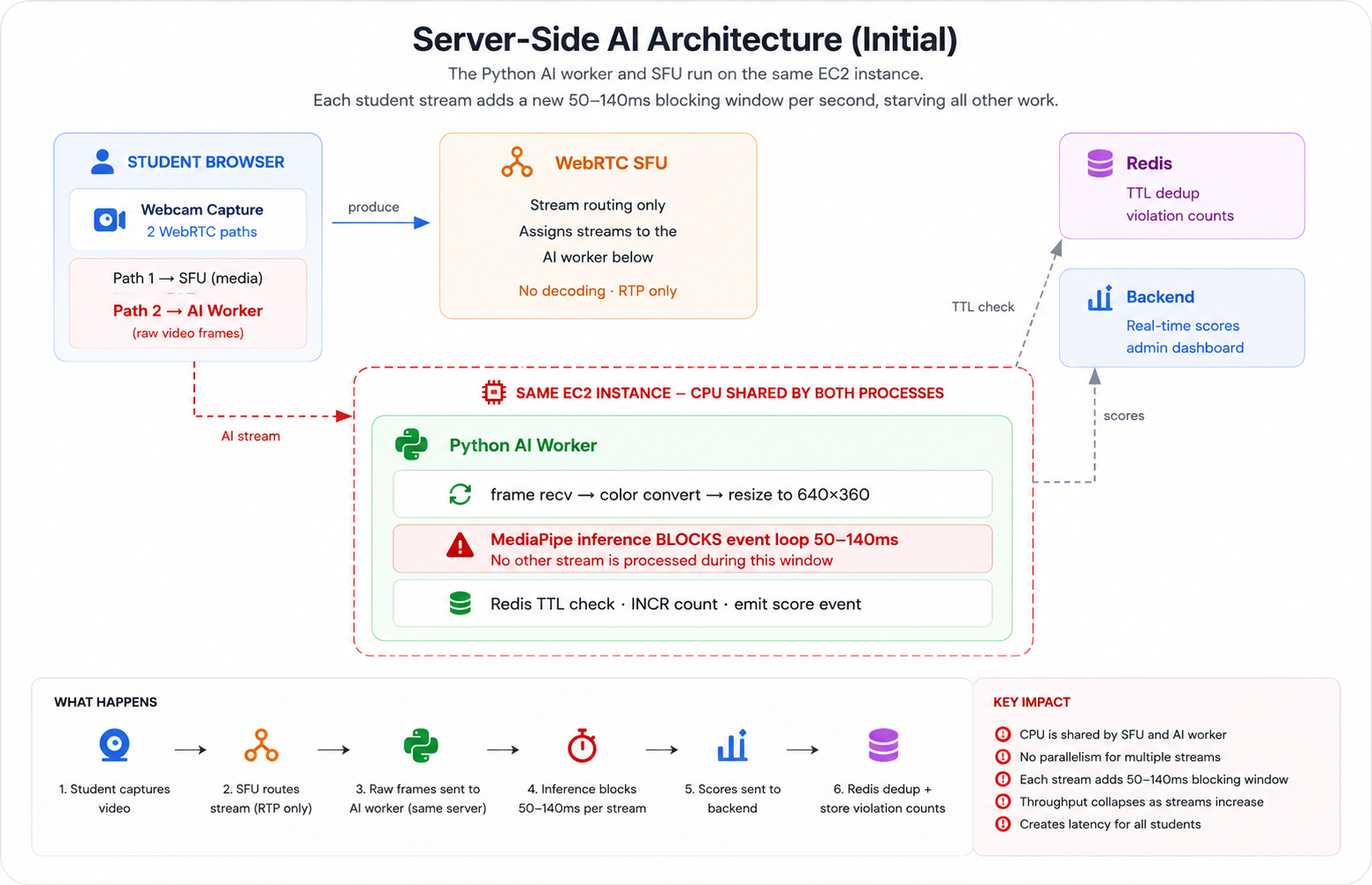Viewport: 1372px width, 885px height.
Task: Click the Backend bar chart icon
Action: [x=1100, y=298]
